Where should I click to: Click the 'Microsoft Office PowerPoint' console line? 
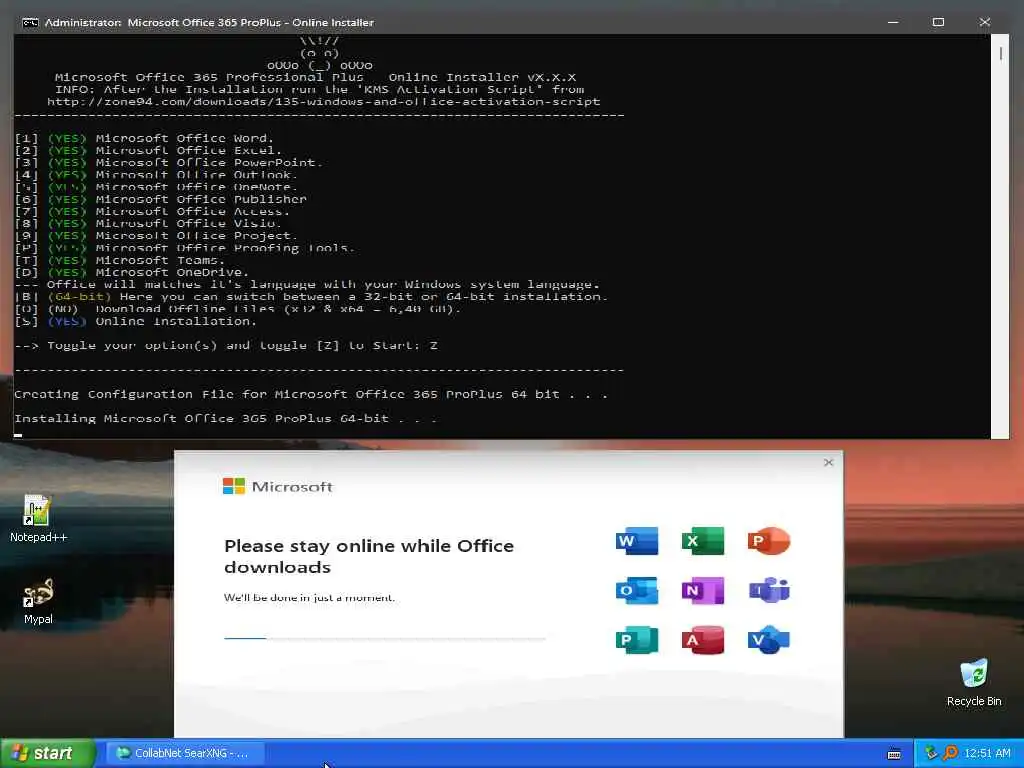point(168,163)
